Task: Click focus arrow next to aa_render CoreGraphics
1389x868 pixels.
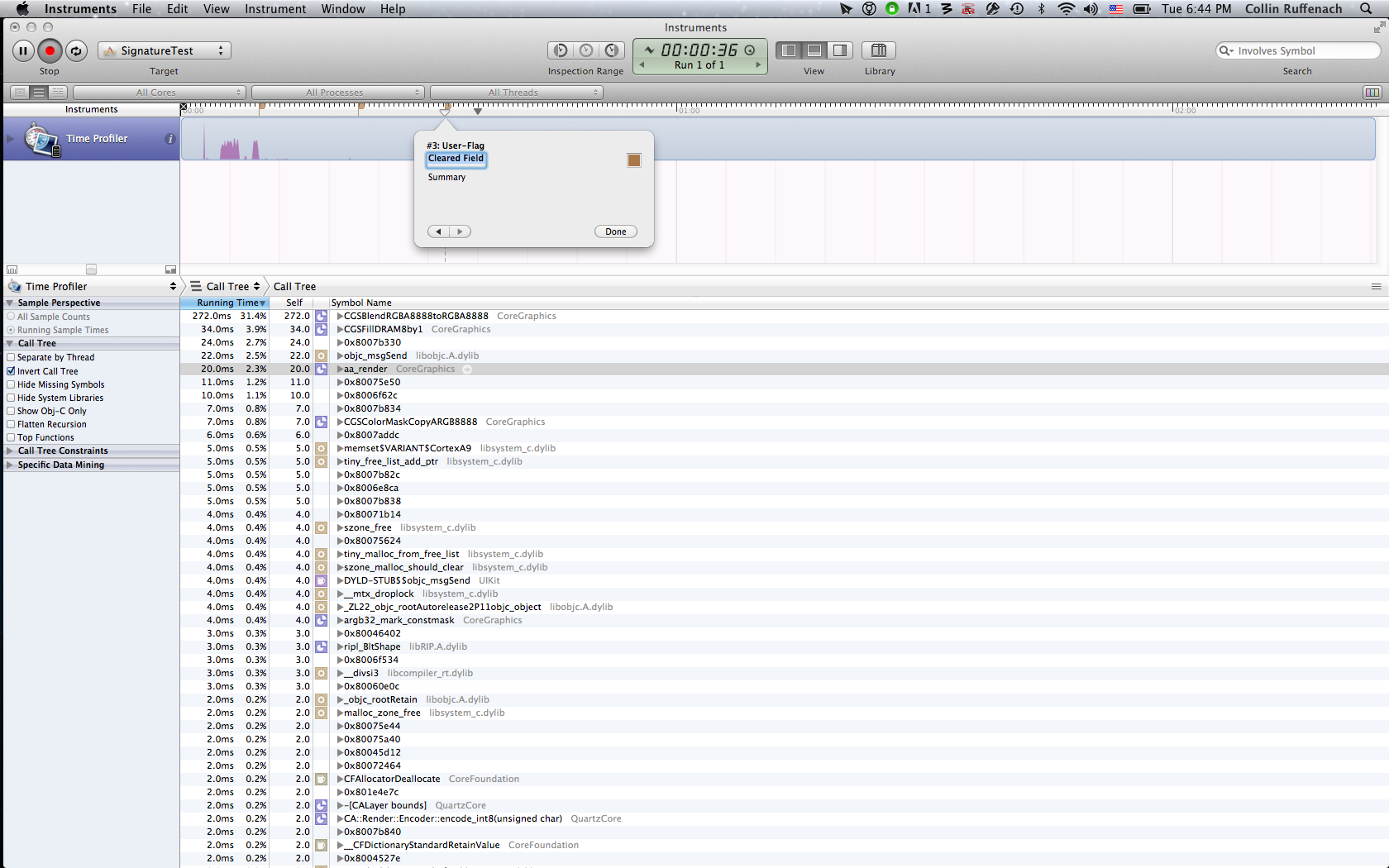Action: coord(467,370)
